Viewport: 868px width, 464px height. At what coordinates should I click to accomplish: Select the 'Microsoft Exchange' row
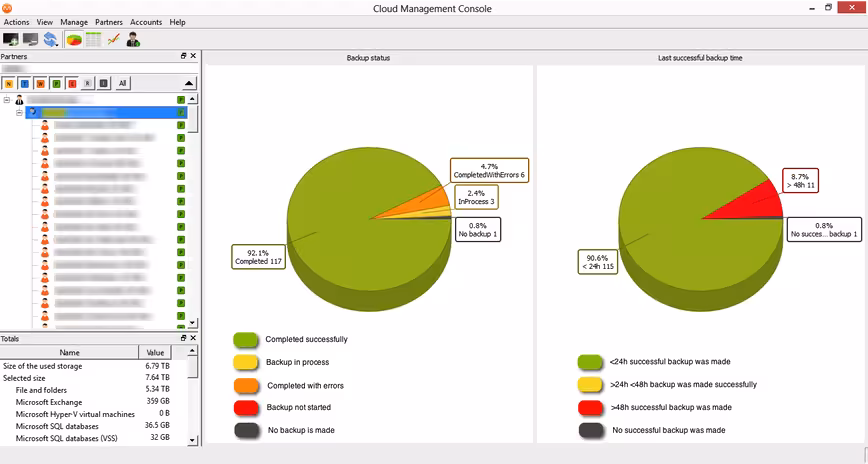[86, 402]
